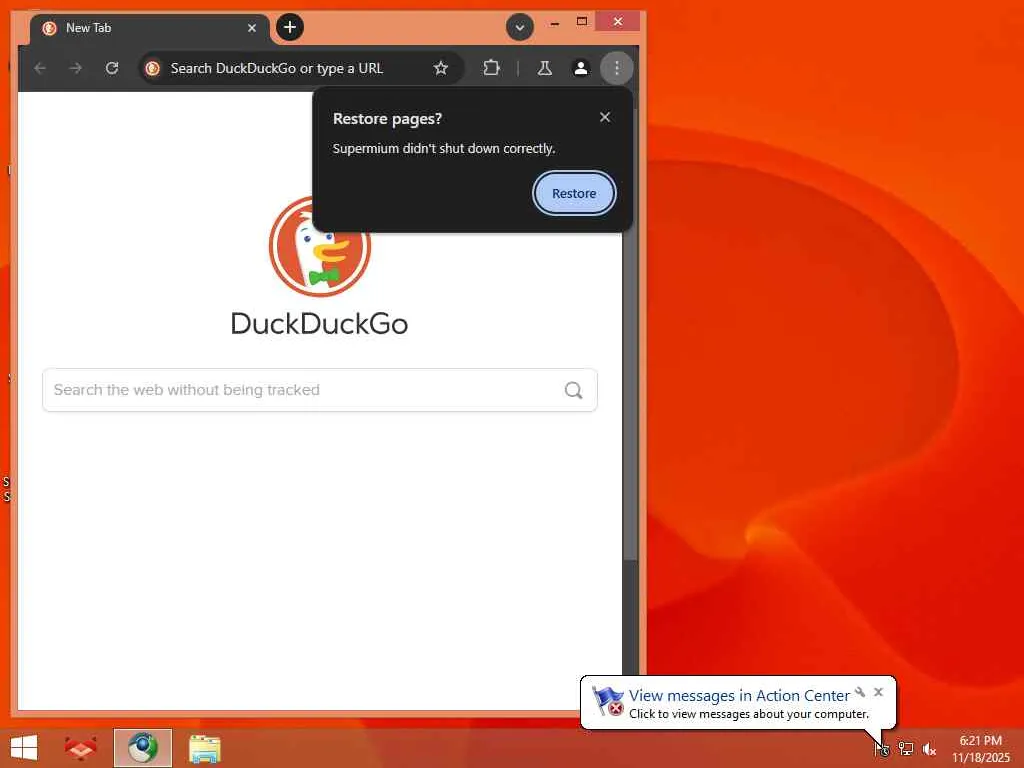This screenshot has width=1024, height=768.
Task: Click the Action Center flag tray icon
Action: pyautogui.click(x=882, y=748)
